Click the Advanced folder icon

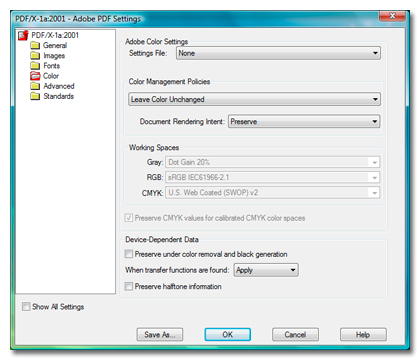tap(35, 86)
